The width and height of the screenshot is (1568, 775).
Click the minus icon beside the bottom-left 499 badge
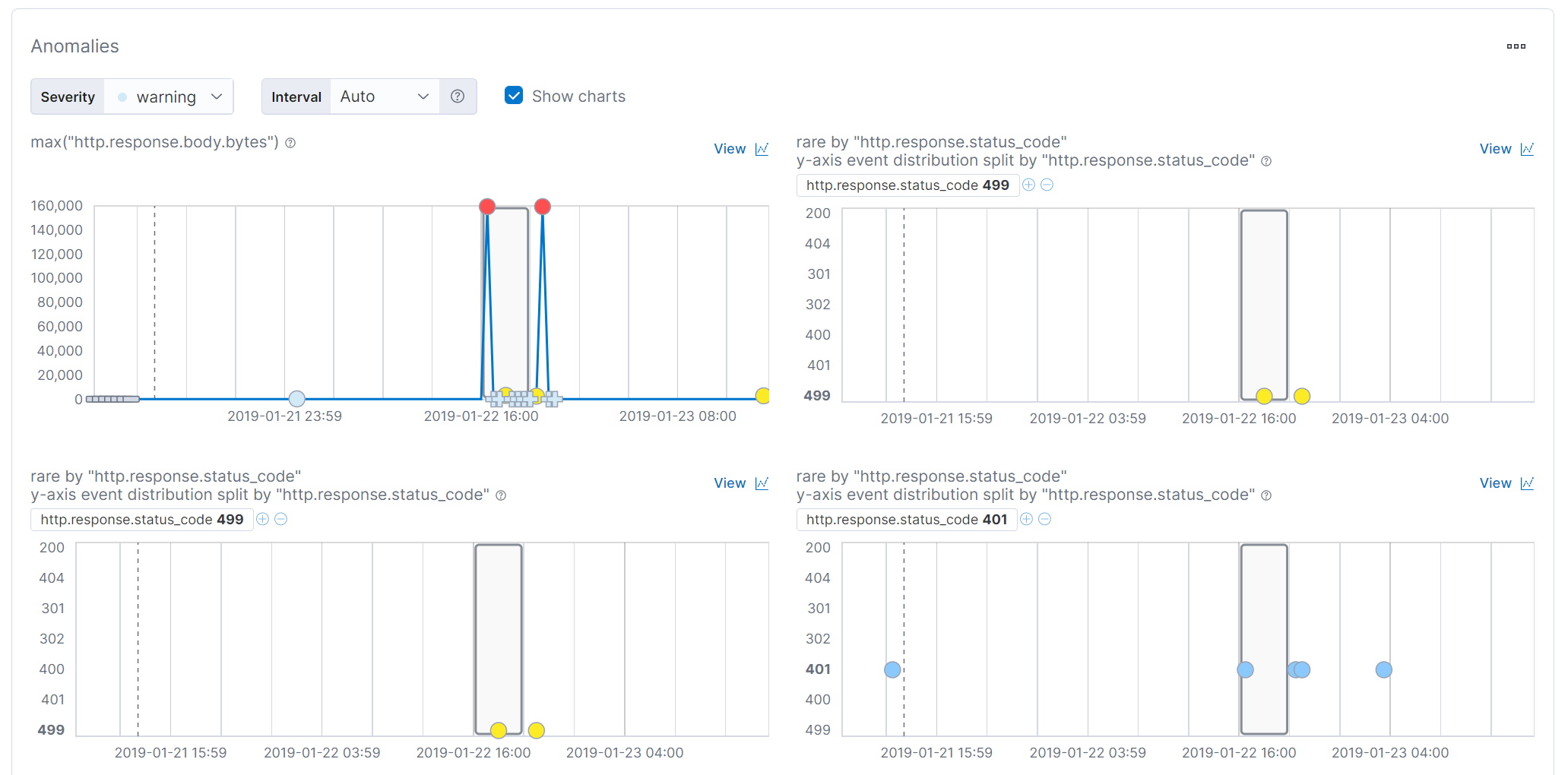click(x=281, y=519)
